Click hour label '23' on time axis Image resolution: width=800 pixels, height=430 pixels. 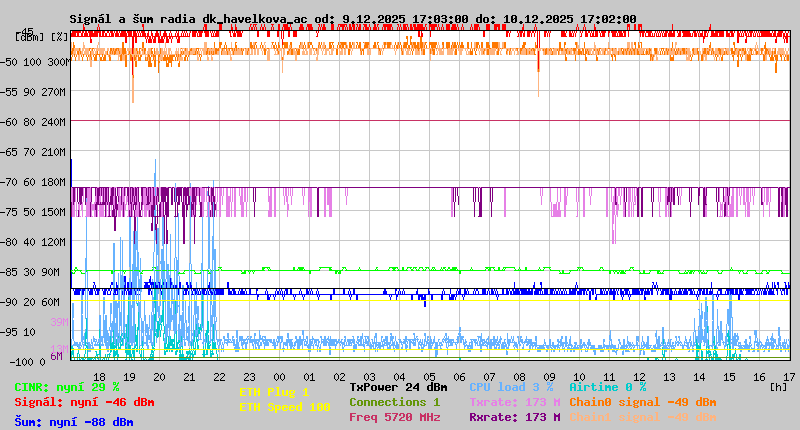tap(249, 377)
